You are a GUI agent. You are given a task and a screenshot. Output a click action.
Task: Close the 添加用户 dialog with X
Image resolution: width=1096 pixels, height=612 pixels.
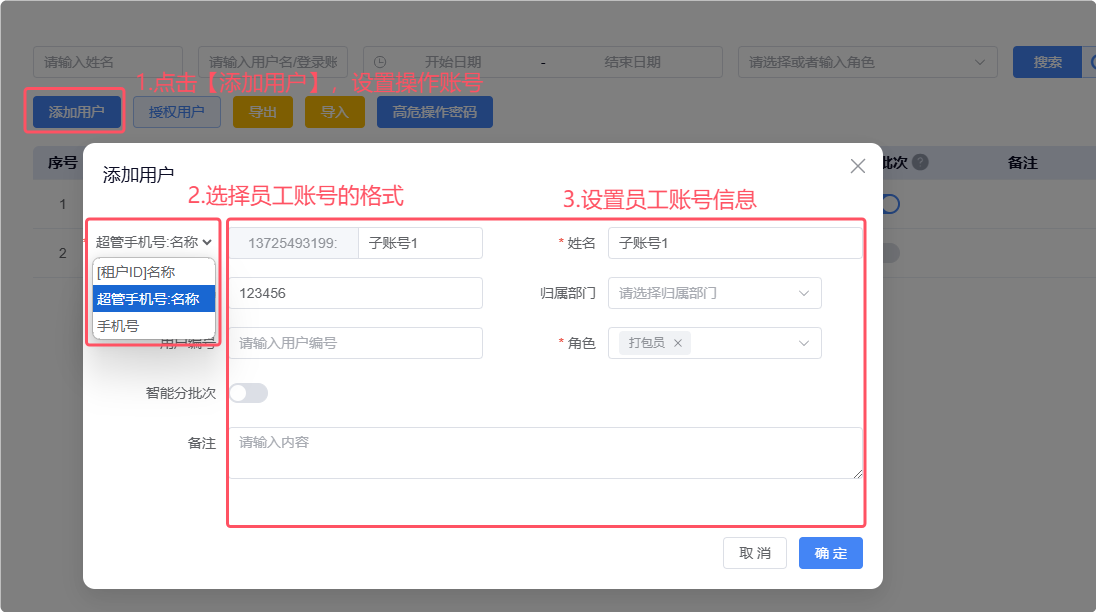(x=857, y=166)
